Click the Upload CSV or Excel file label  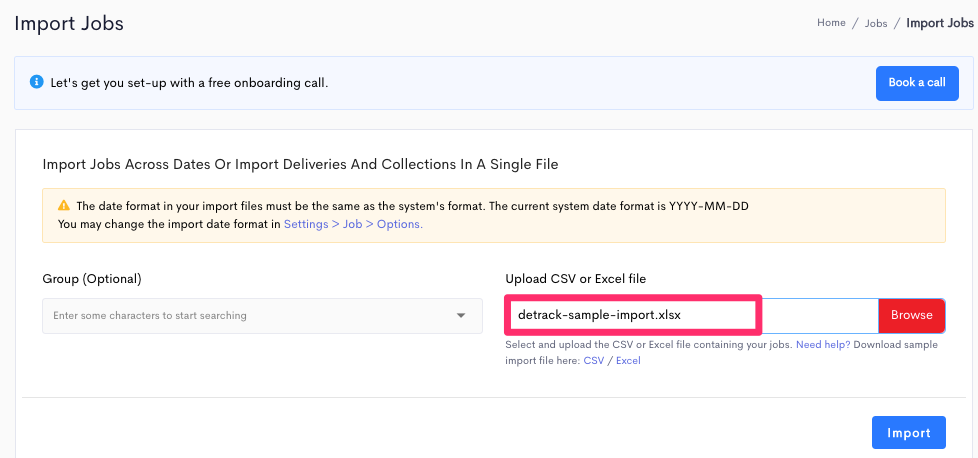click(576, 279)
